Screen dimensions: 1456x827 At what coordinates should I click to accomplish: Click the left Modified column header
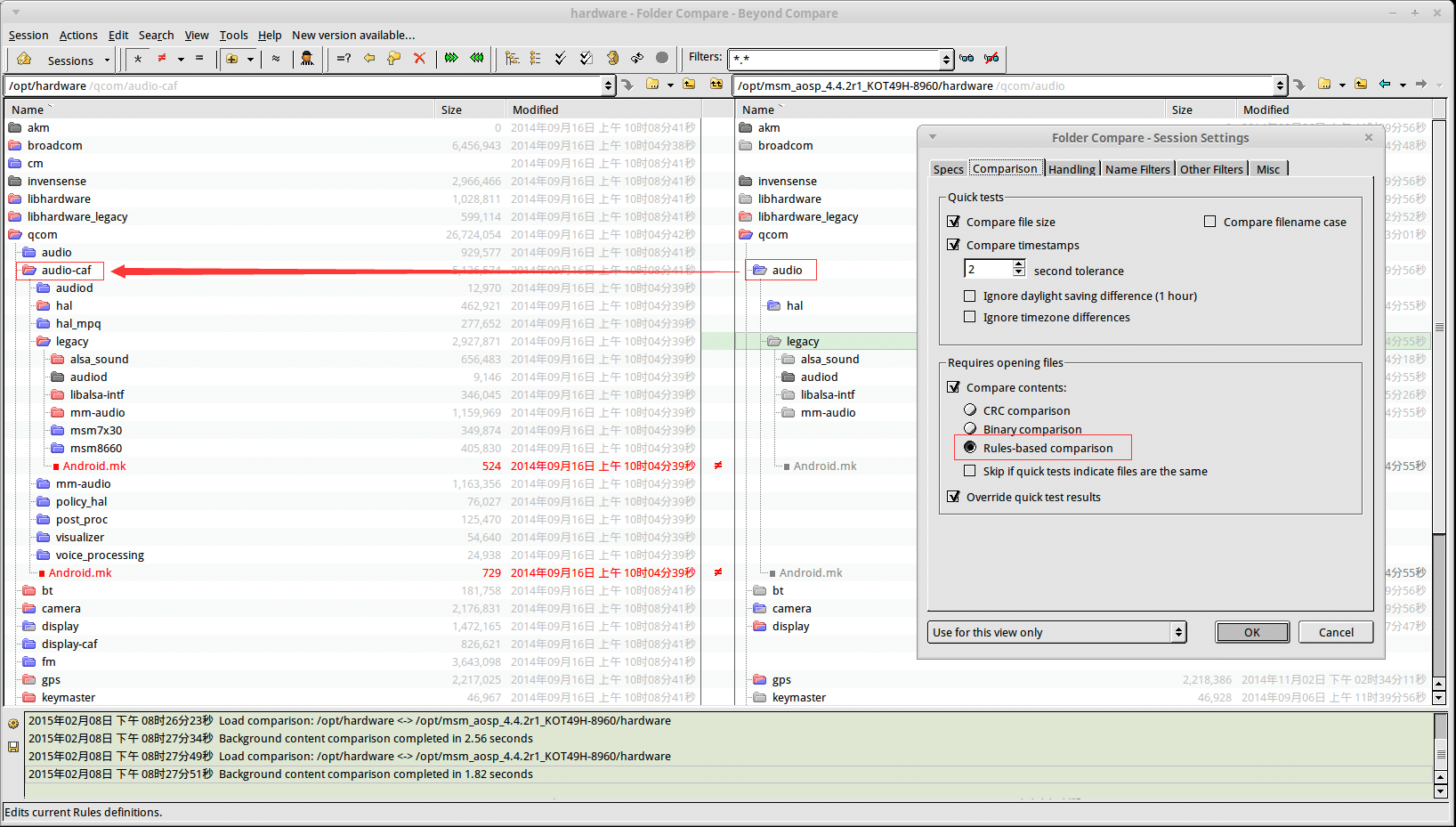pos(604,109)
